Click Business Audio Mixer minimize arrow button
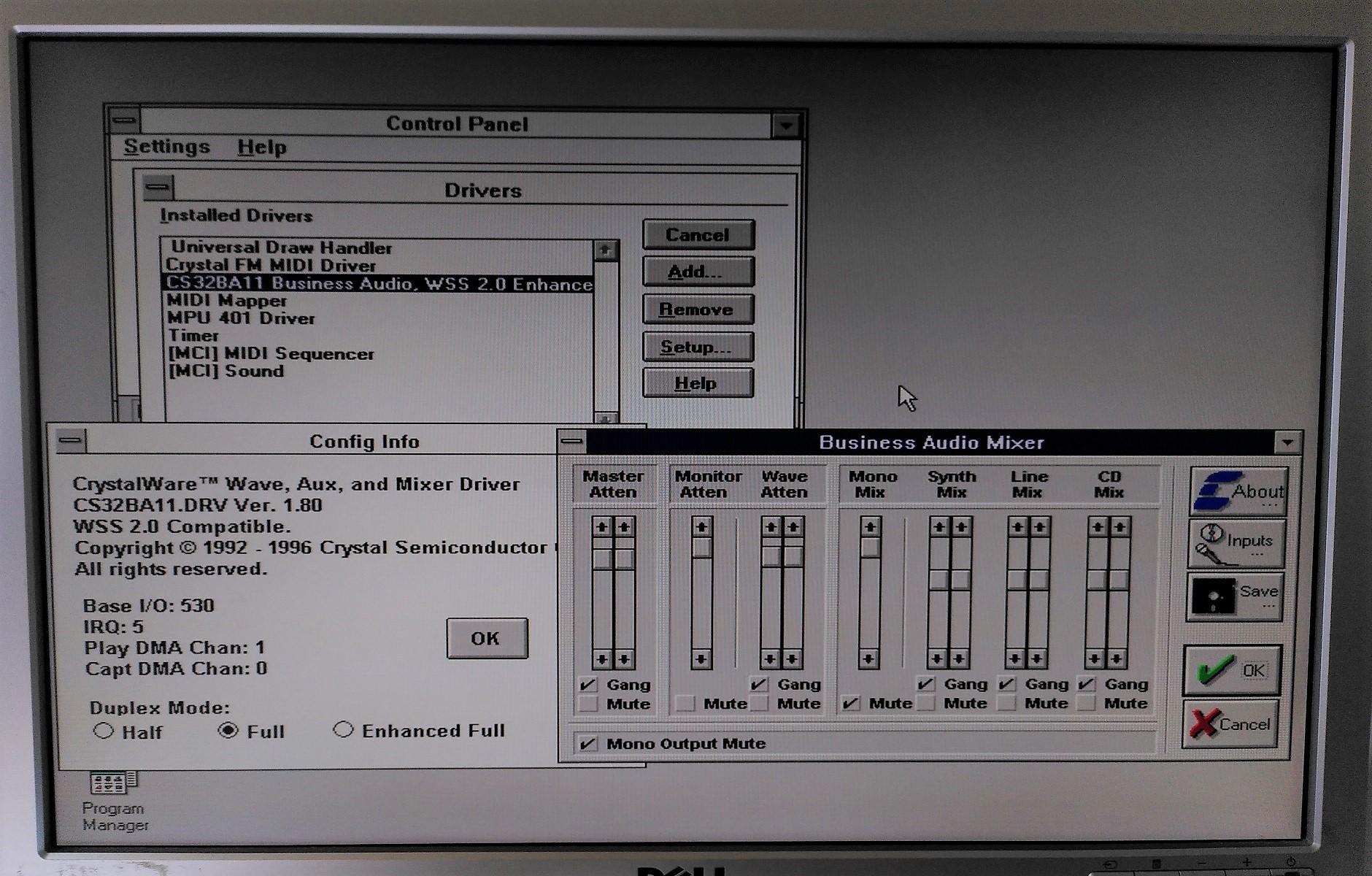 1287,442
